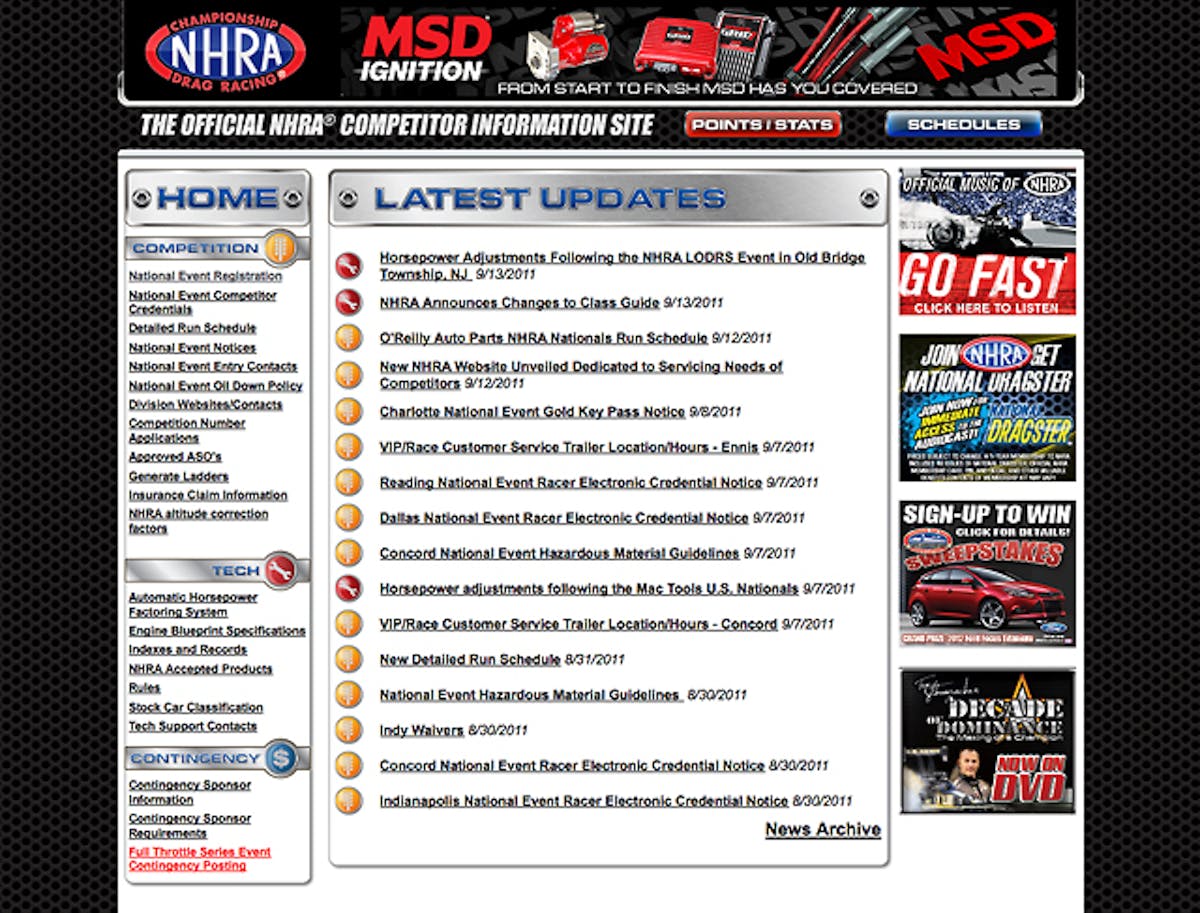Open the blue Schedules button
The height and width of the screenshot is (913, 1200).
pyautogui.click(x=963, y=125)
